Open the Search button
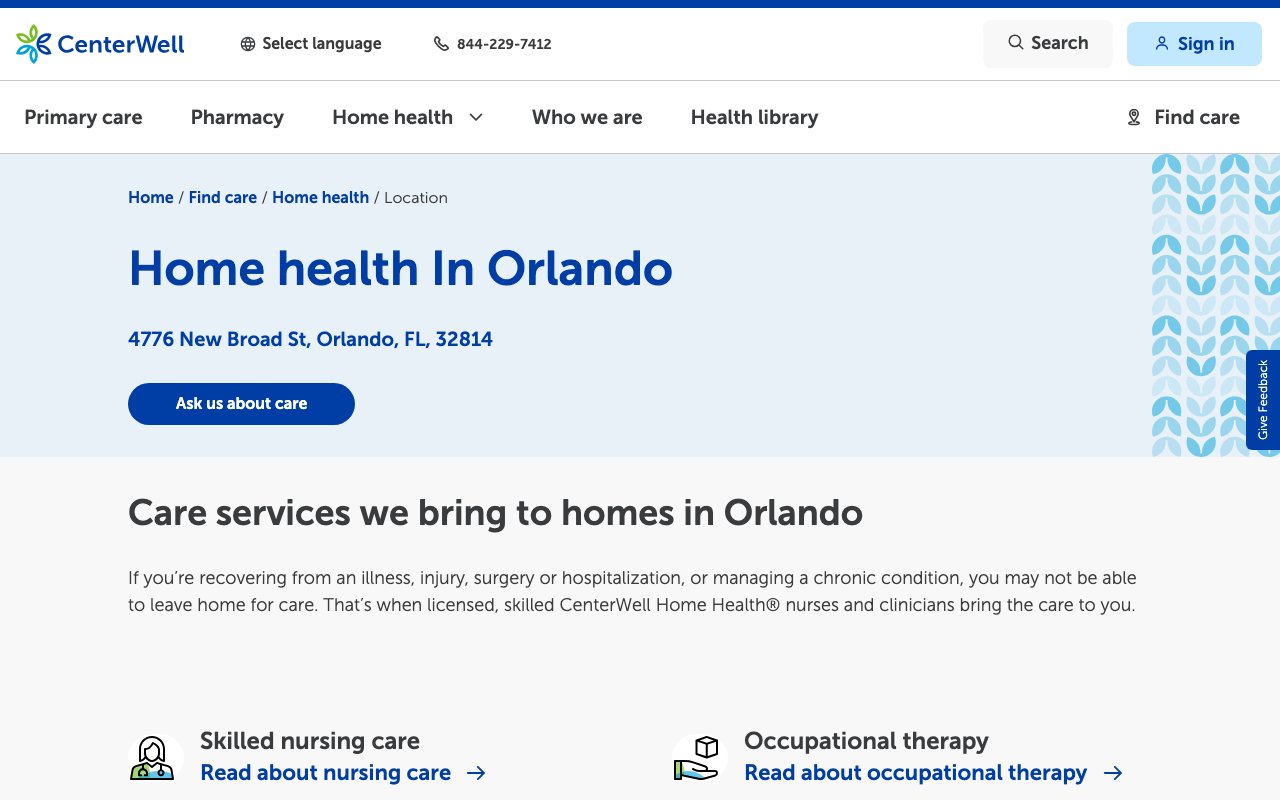 [1048, 44]
